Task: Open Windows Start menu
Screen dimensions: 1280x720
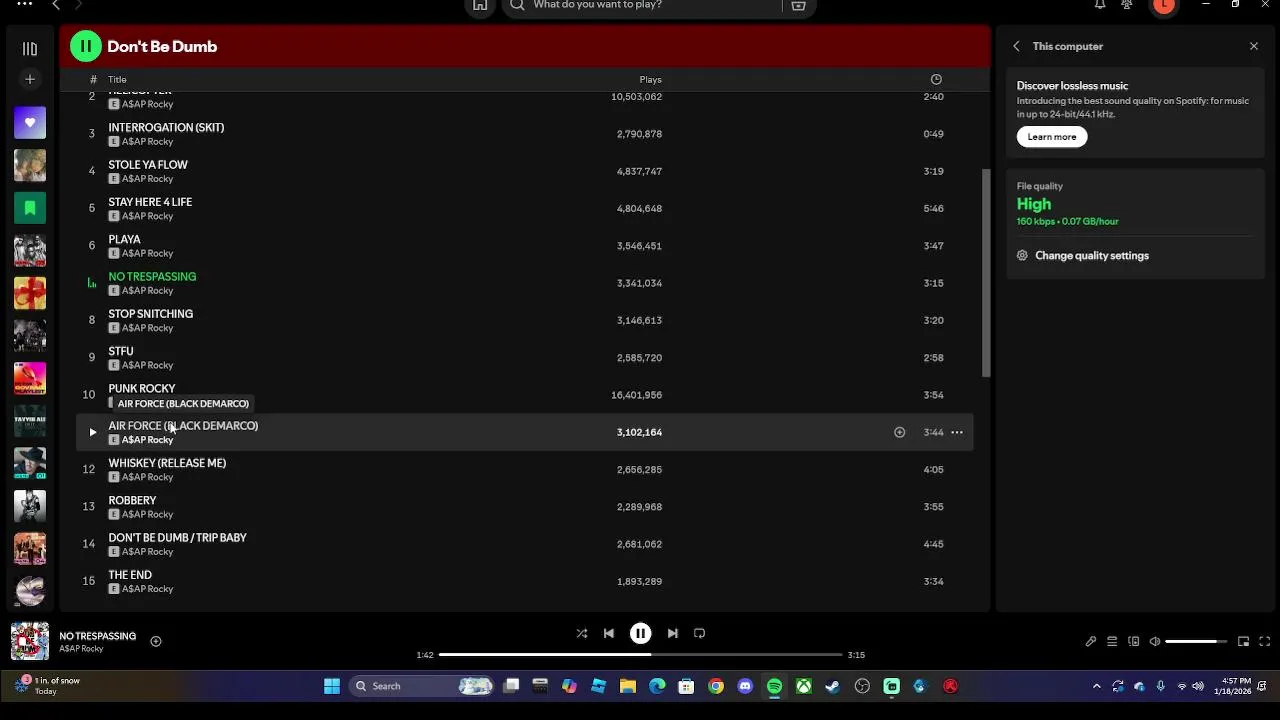Action: point(332,686)
